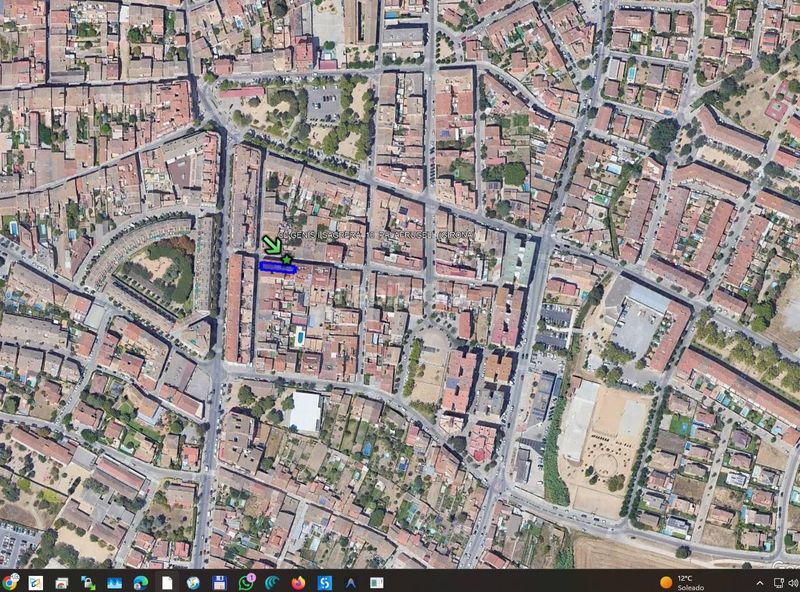Click the green star map marker
The width and height of the screenshot is (800, 592).
click(x=287, y=260)
